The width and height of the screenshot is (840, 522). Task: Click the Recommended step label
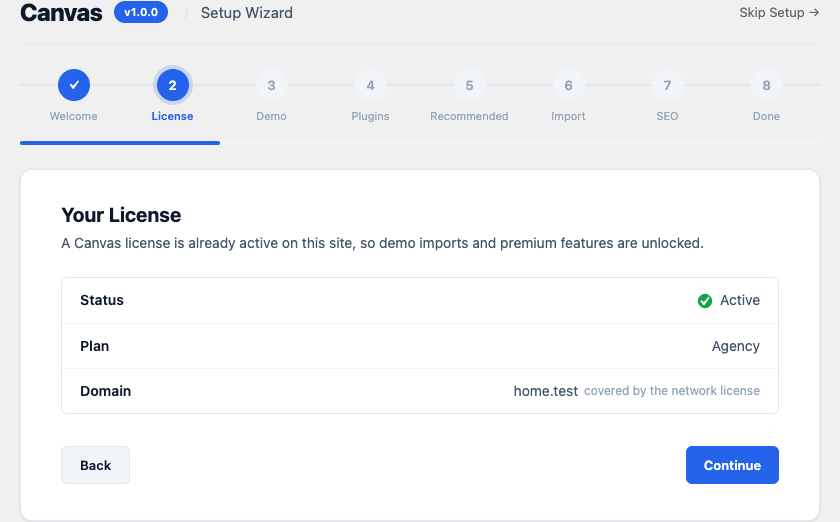(469, 116)
